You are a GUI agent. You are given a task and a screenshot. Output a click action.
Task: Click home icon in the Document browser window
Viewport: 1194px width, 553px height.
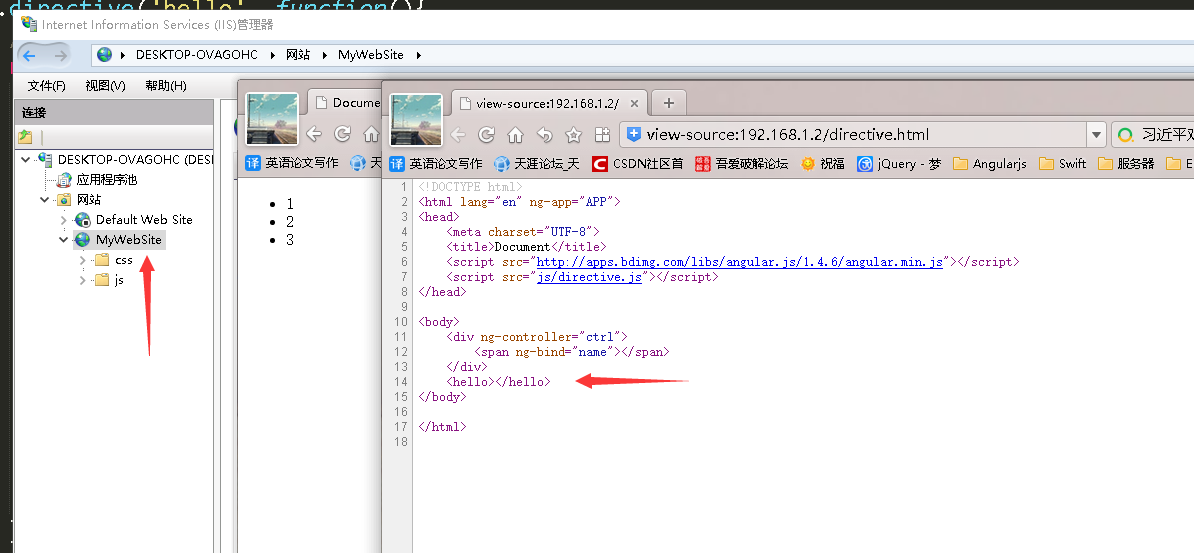371,134
